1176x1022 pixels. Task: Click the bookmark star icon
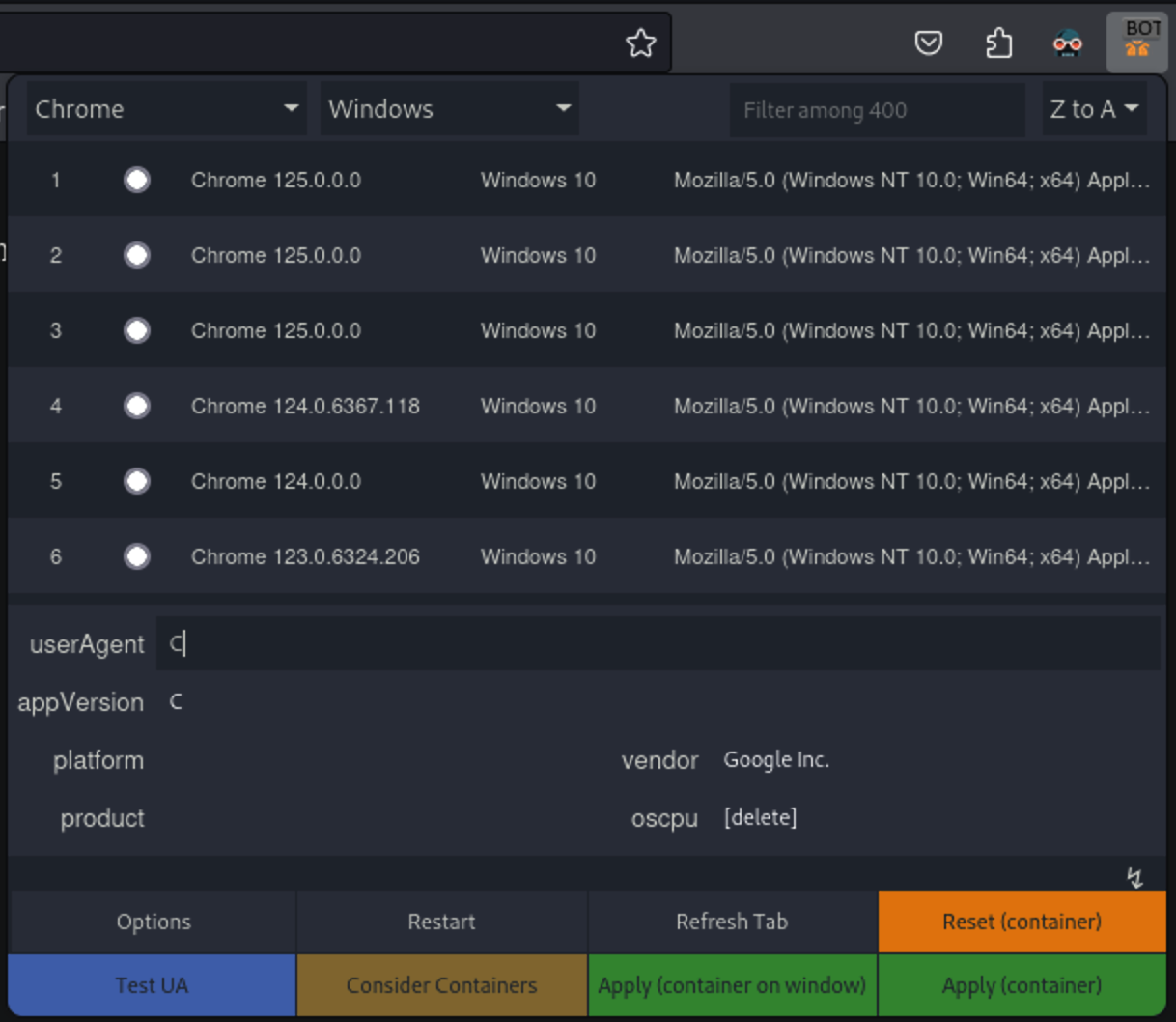pos(640,43)
